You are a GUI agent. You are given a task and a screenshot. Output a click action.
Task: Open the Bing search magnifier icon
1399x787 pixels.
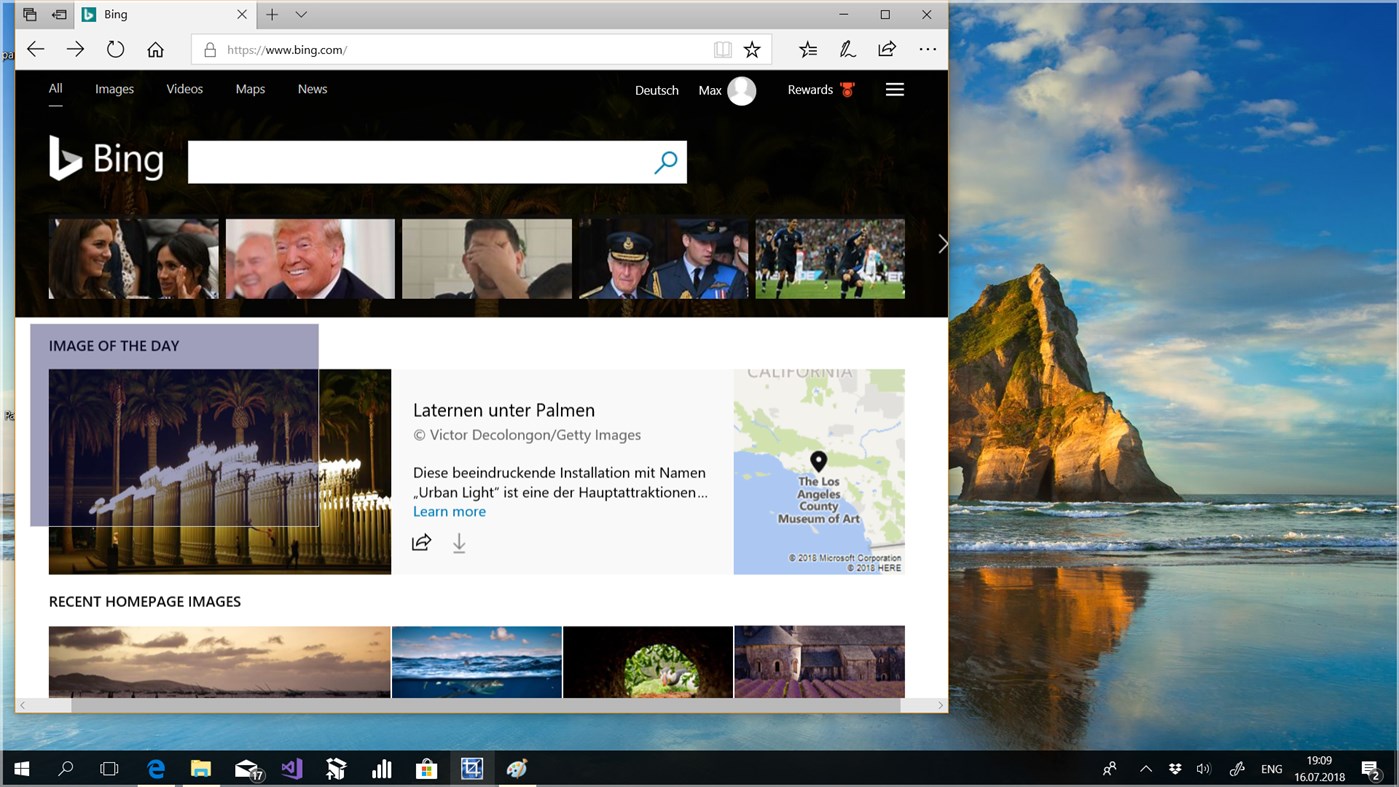(665, 161)
